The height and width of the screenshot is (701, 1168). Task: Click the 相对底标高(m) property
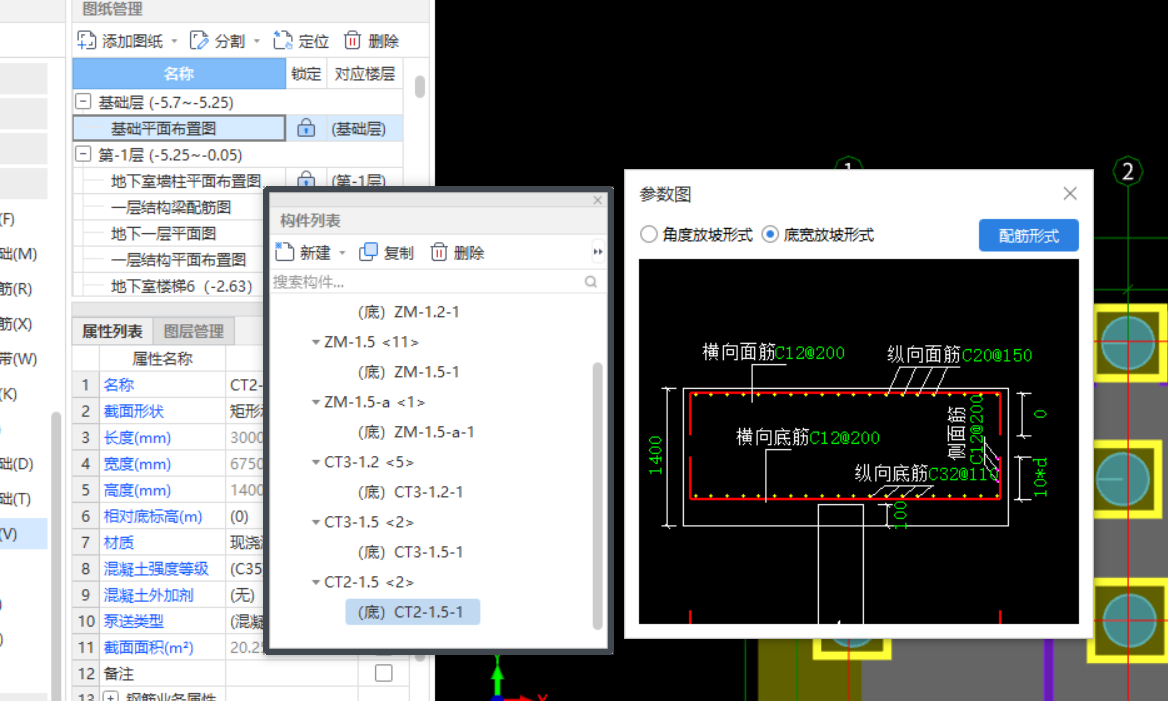click(153, 516)
